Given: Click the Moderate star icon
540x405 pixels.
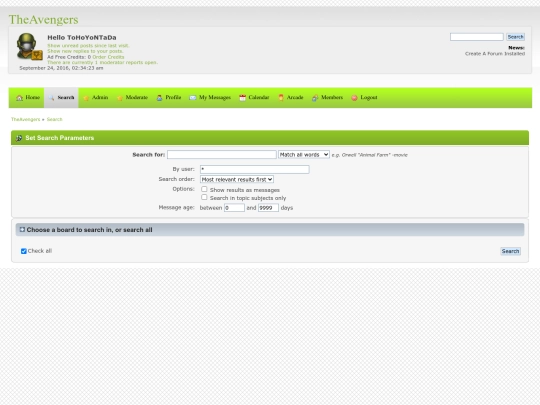Looking at the screenshot, I should (120, 98).
